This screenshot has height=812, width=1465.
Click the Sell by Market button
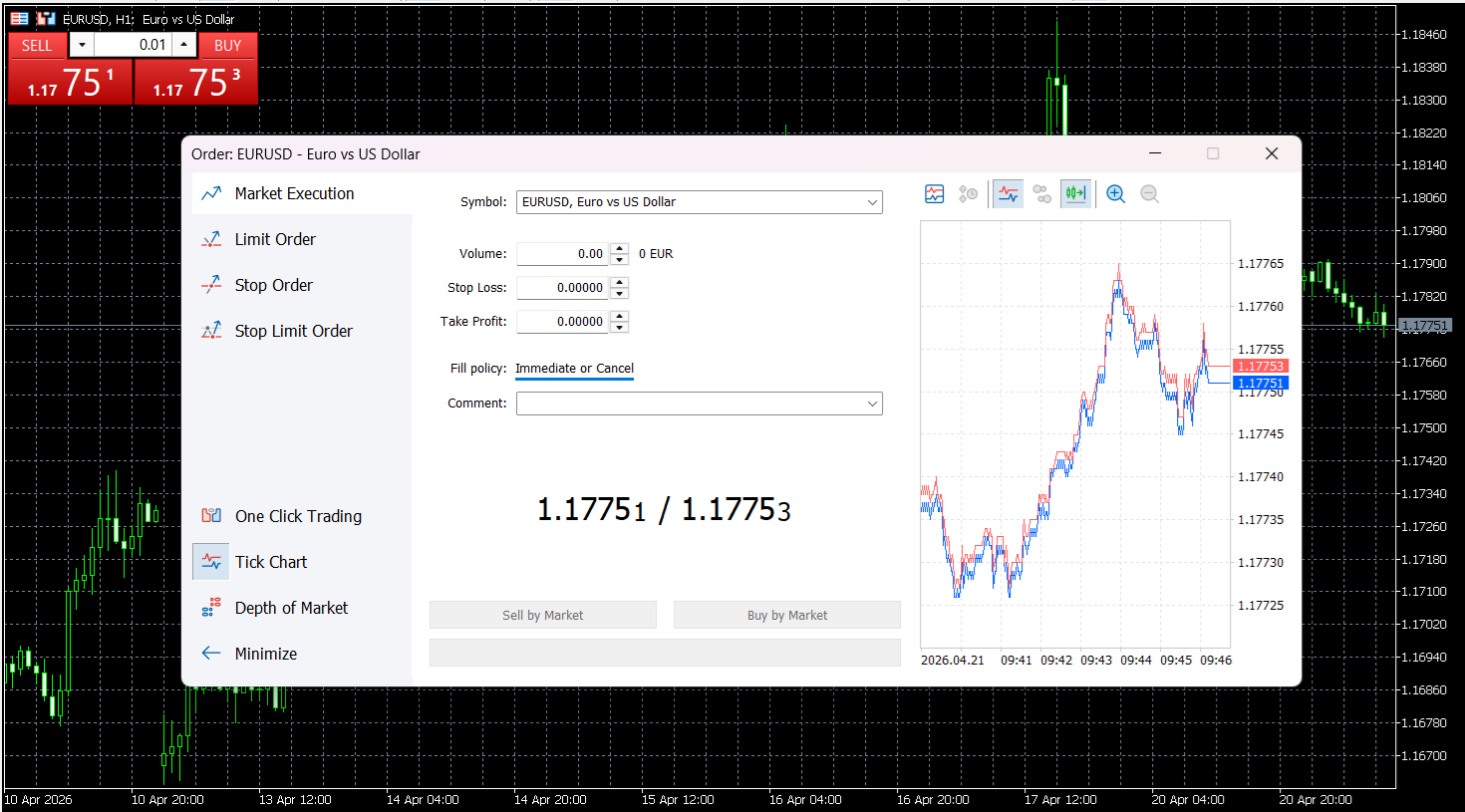click(x=543, y=615)
